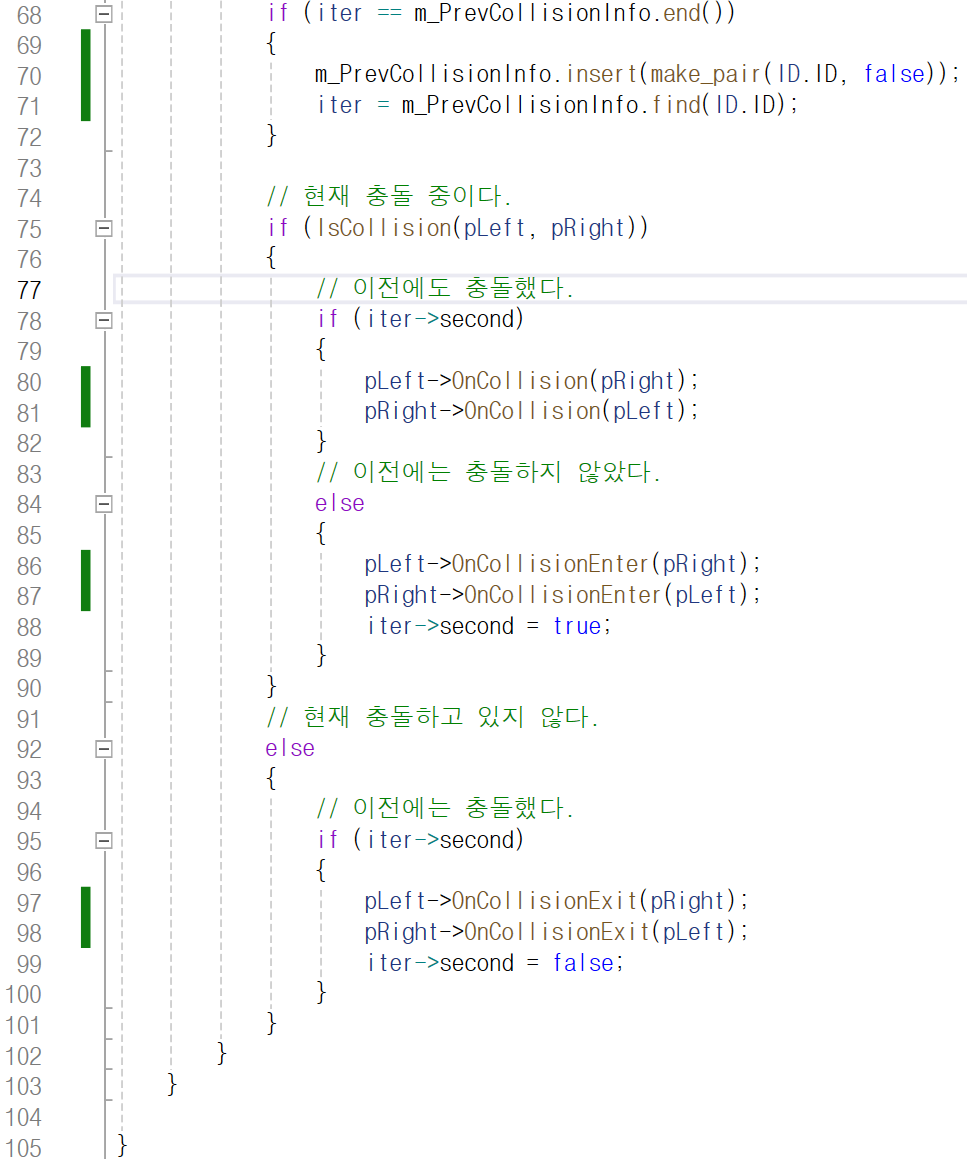Click the comment '// 현재 충돌하고 있지 않다.'
Image resolution: width=967 pixels, height=1159 pixels.
point(432,717)
